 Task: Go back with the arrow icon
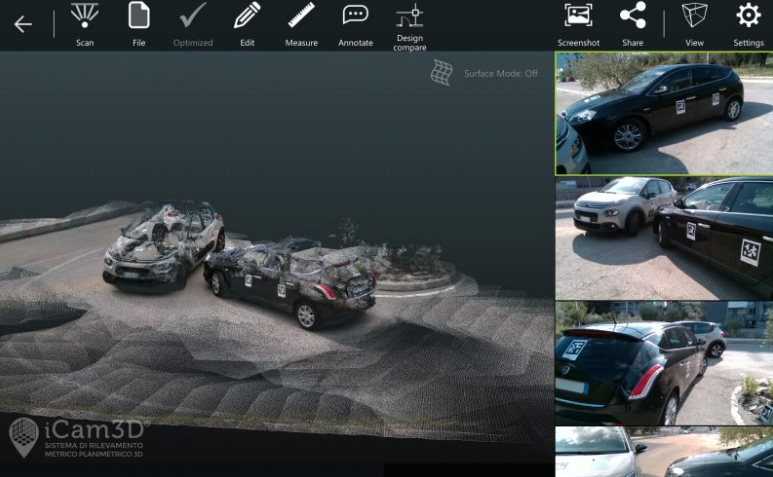click(23, 24)
